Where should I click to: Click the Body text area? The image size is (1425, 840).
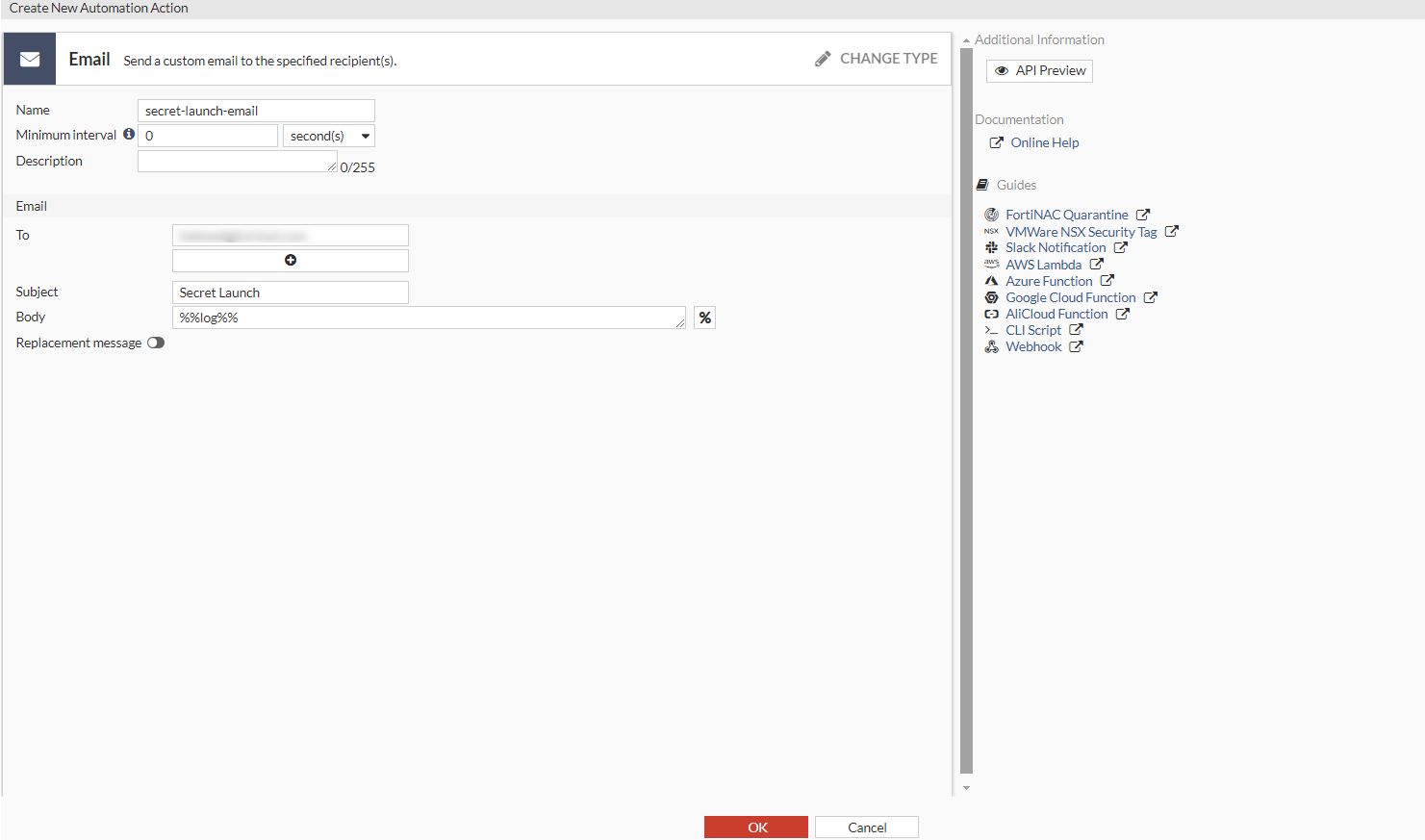pyautogui.click(x=429, y=318)
